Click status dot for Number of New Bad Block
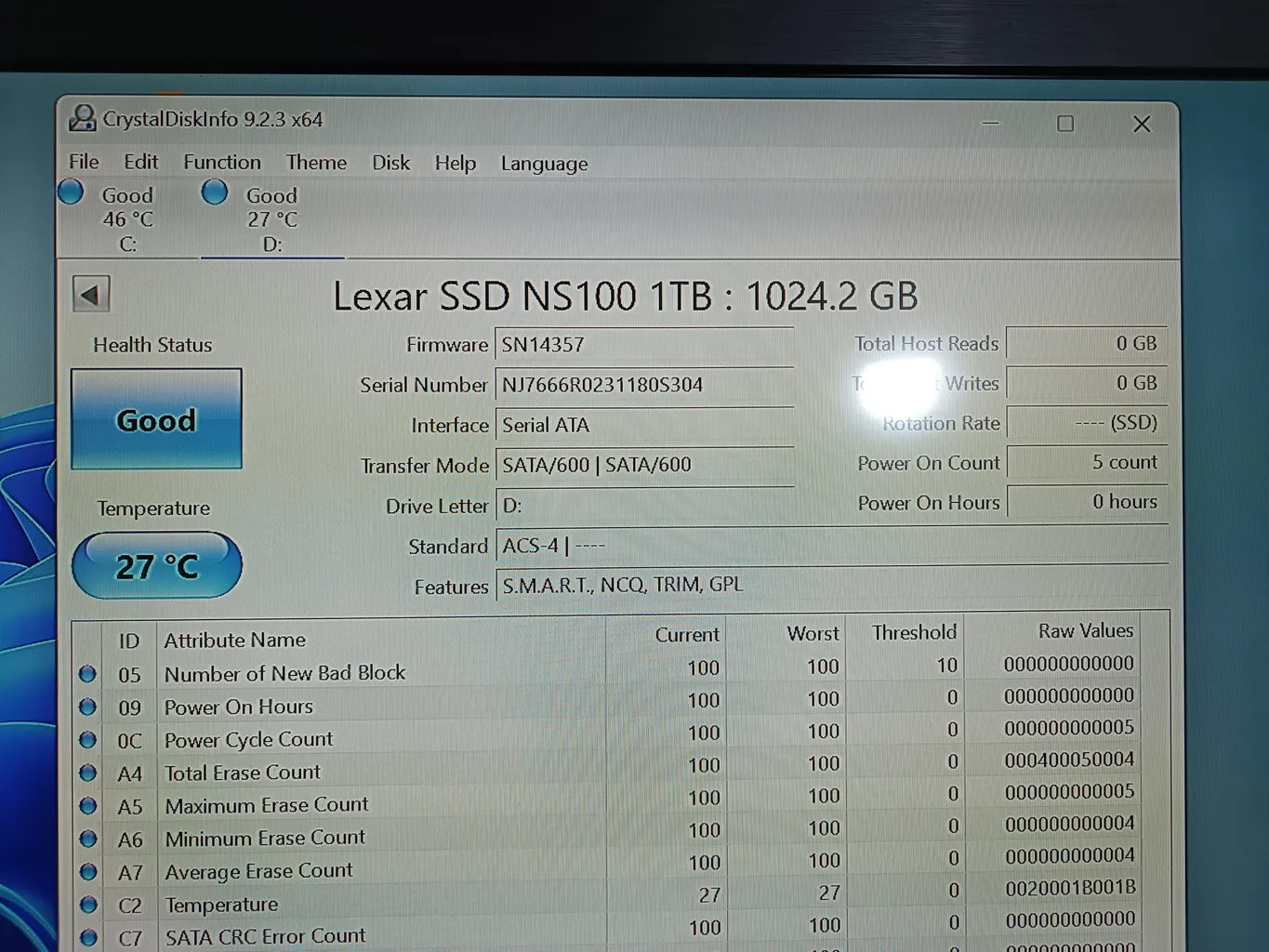The width and height of the screenshot is (1269, 952). (x=87, y=674)
